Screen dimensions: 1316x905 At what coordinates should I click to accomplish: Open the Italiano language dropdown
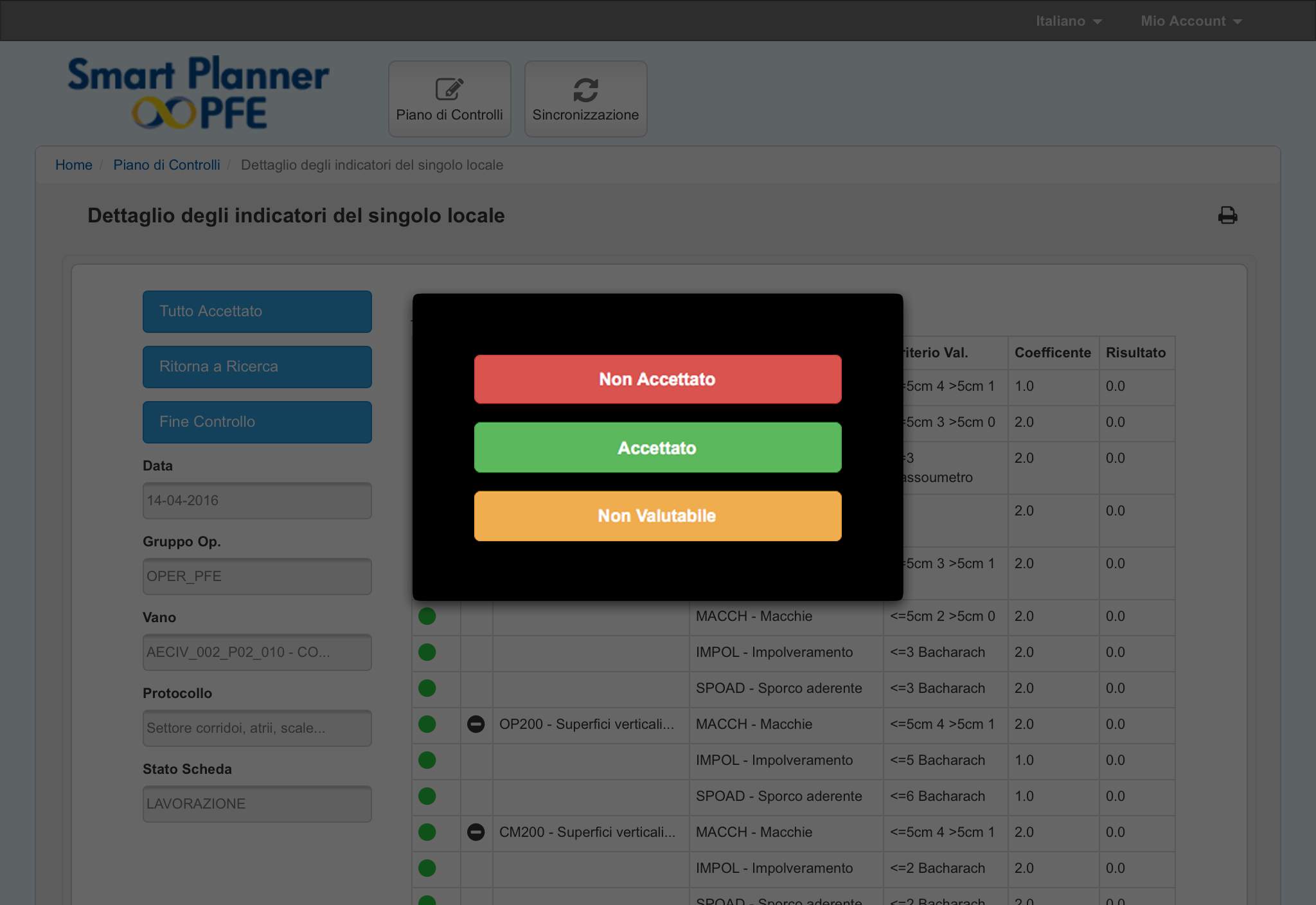pos(1068,21)
